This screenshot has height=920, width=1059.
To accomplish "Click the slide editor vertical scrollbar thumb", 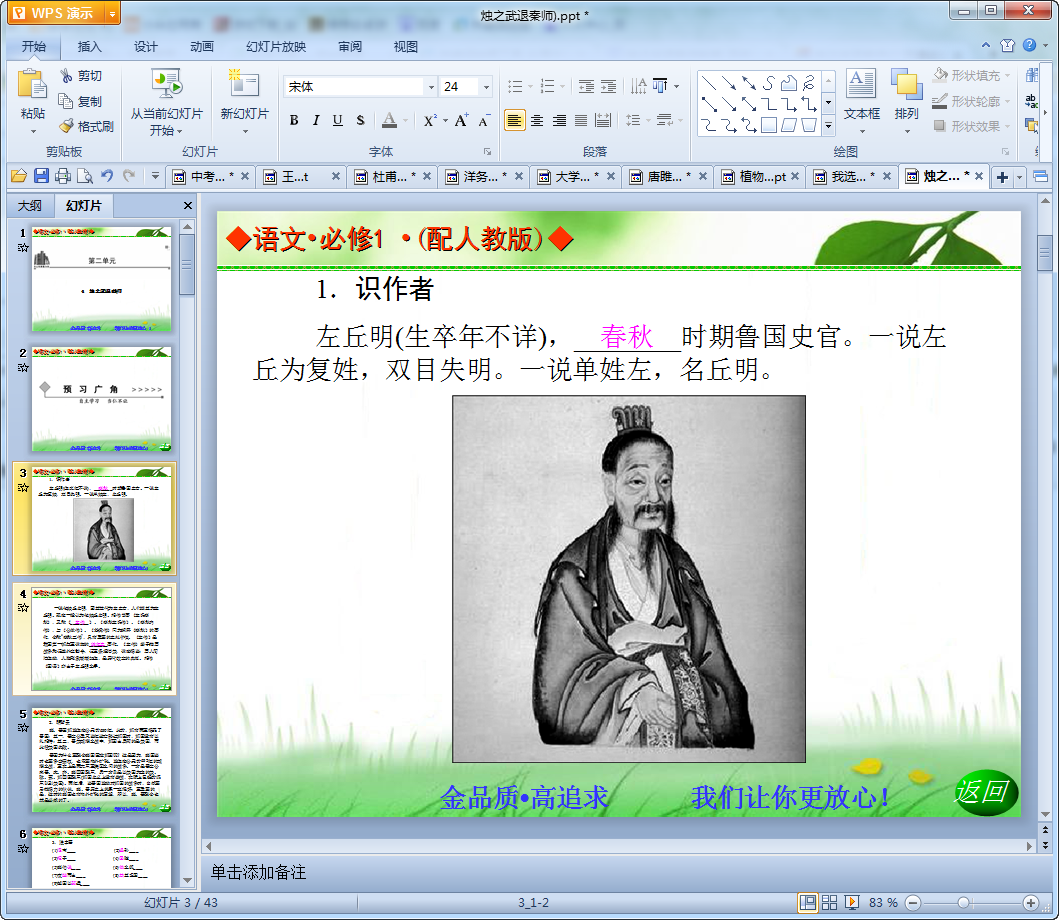I will coord(1044,253).
